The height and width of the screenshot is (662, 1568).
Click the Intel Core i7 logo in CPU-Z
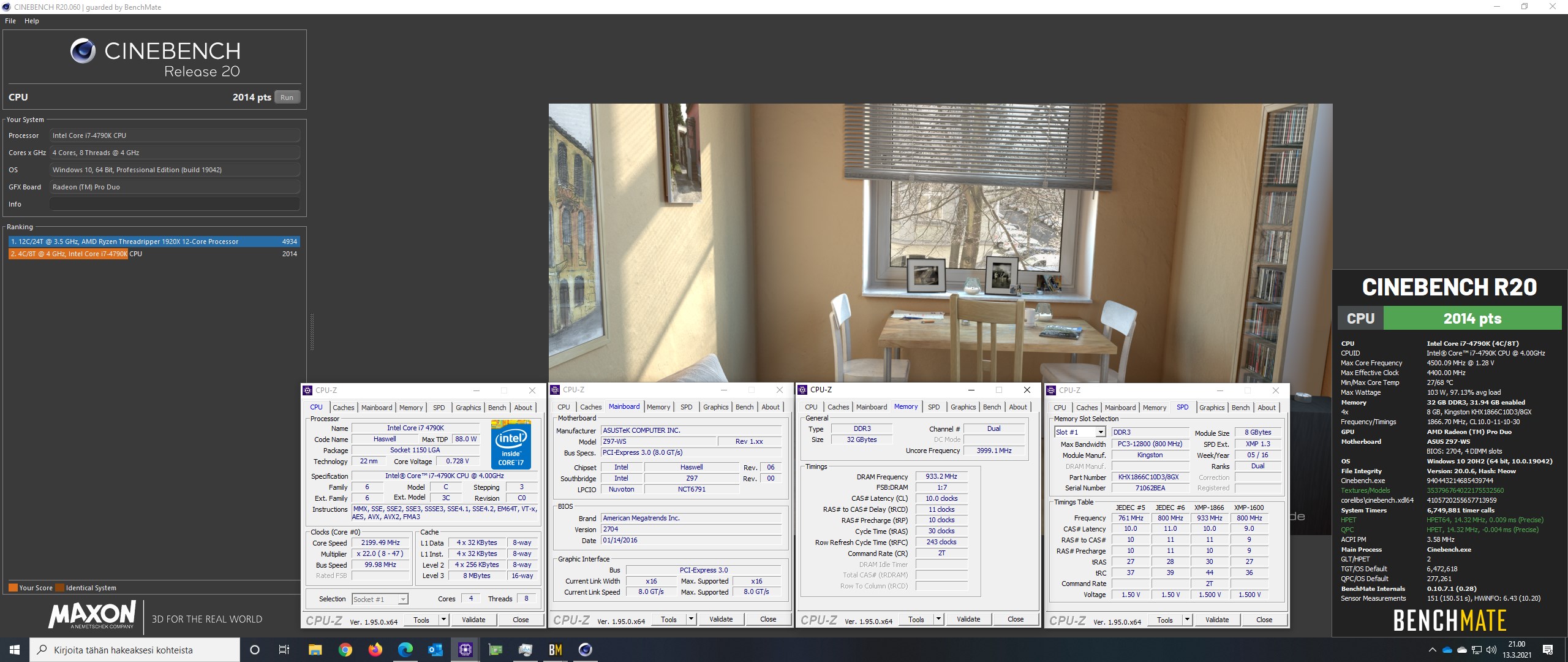point(511,444)
